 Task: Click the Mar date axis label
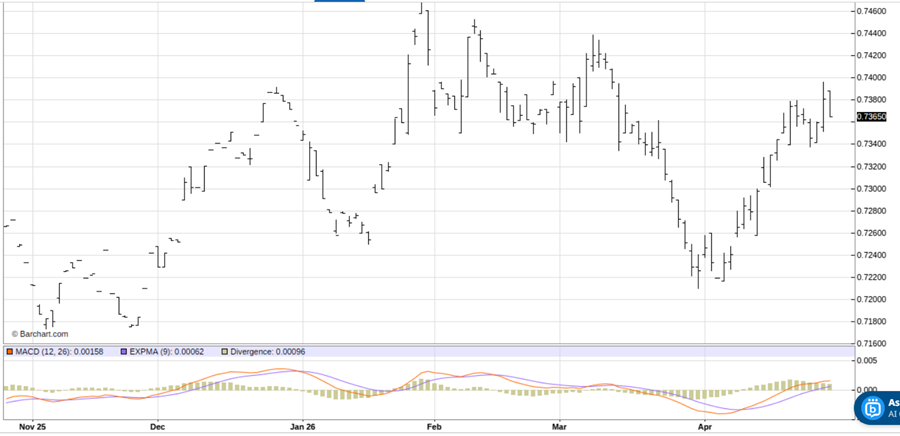pos(559,427)
